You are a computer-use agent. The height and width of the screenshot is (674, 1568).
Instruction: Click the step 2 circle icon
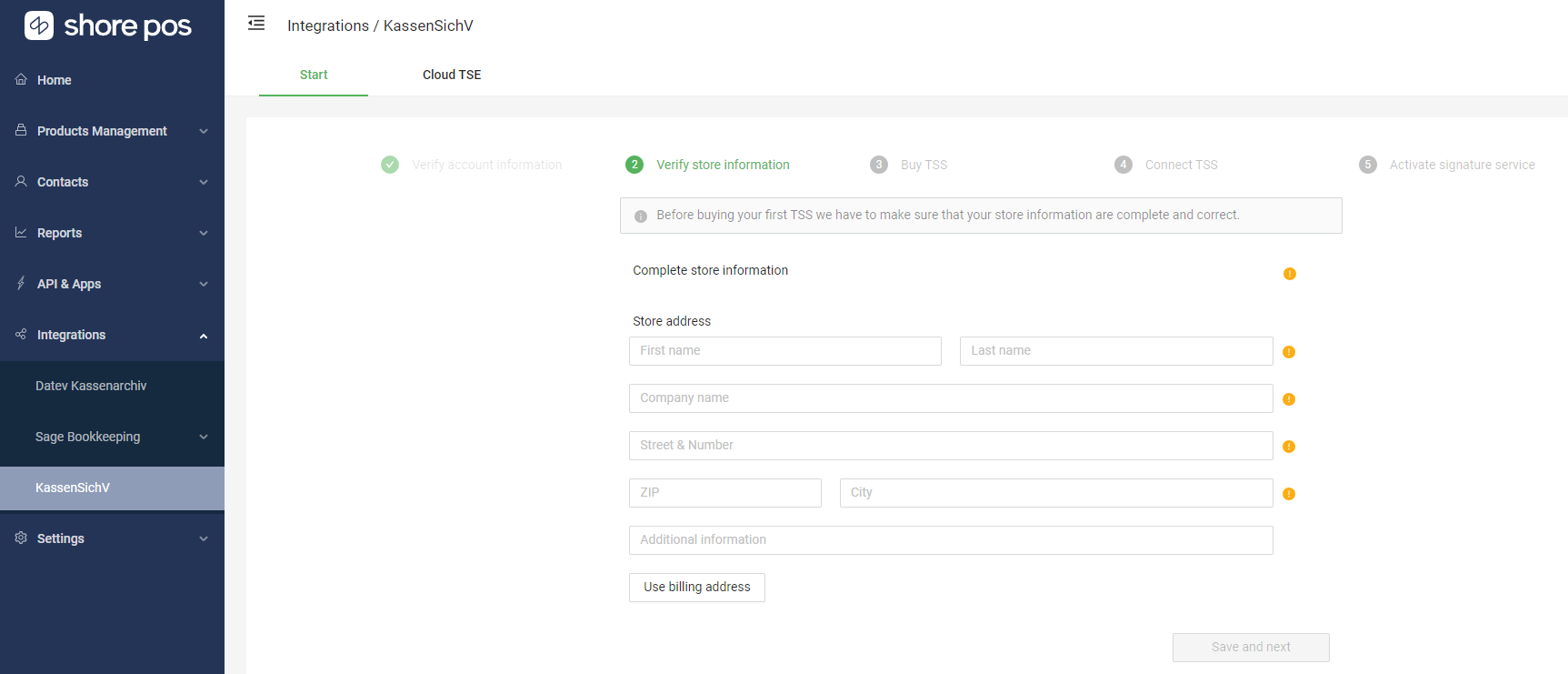click(x=634, y=165)
